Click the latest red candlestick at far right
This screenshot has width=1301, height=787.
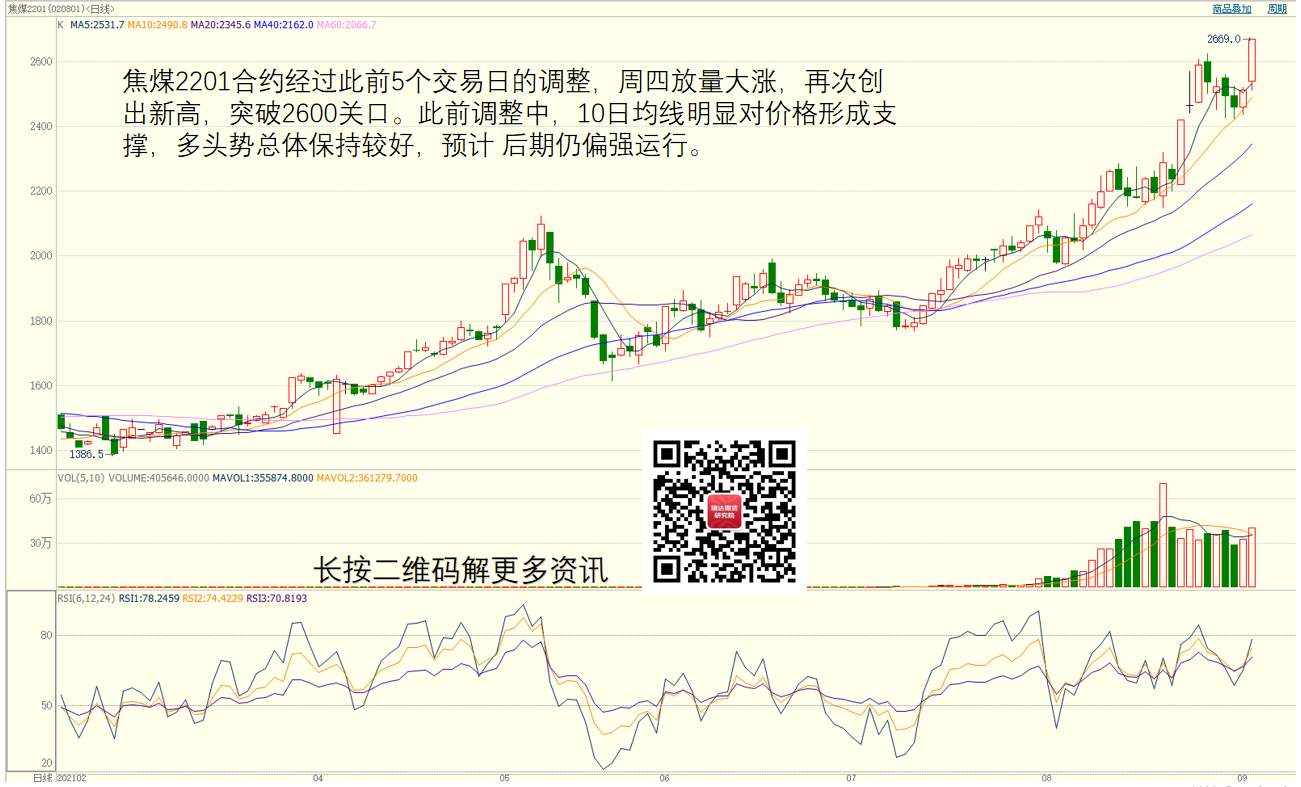[x=1251, y=60]
